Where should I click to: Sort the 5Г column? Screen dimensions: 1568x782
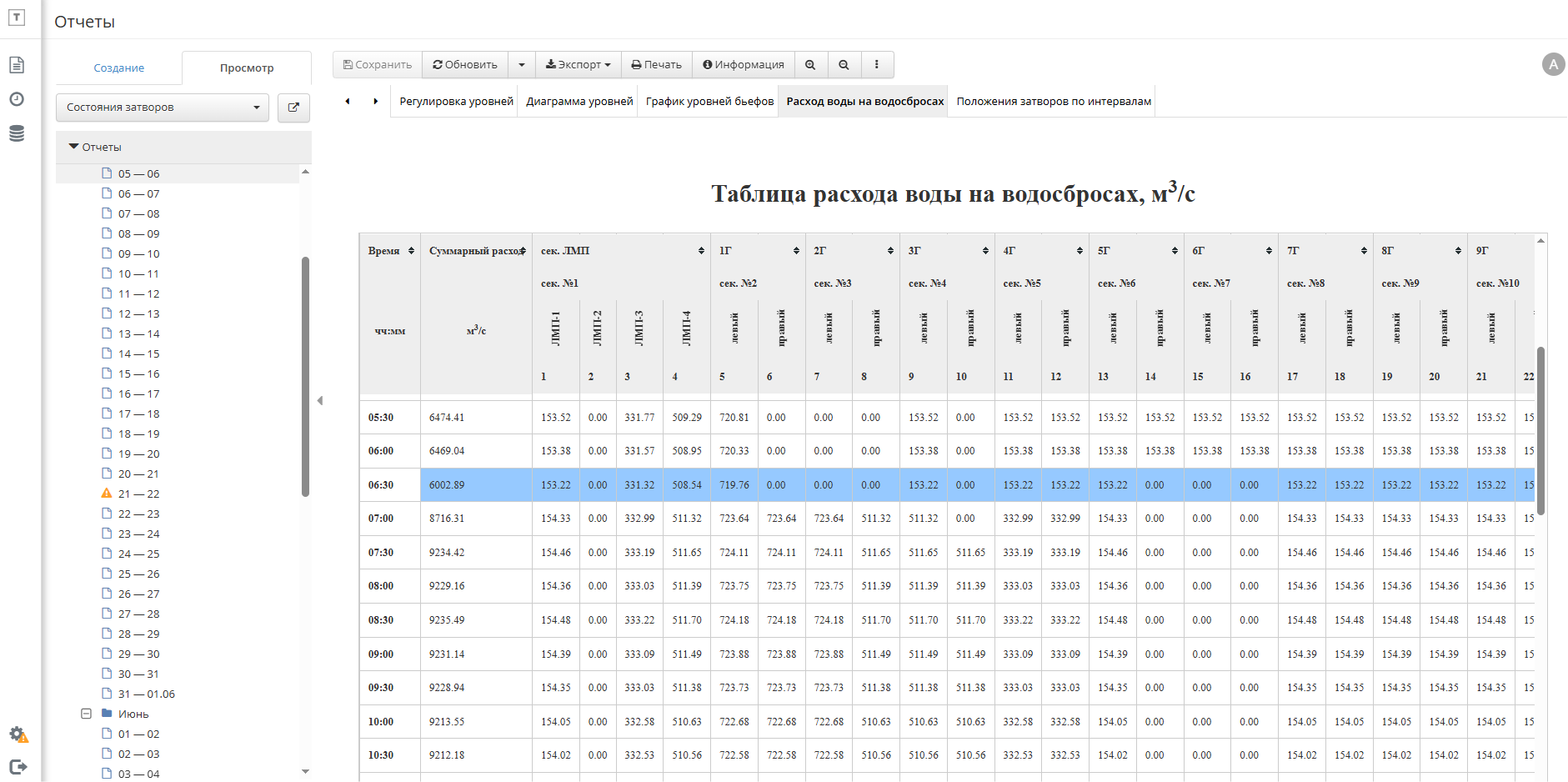coord(1175,251)
